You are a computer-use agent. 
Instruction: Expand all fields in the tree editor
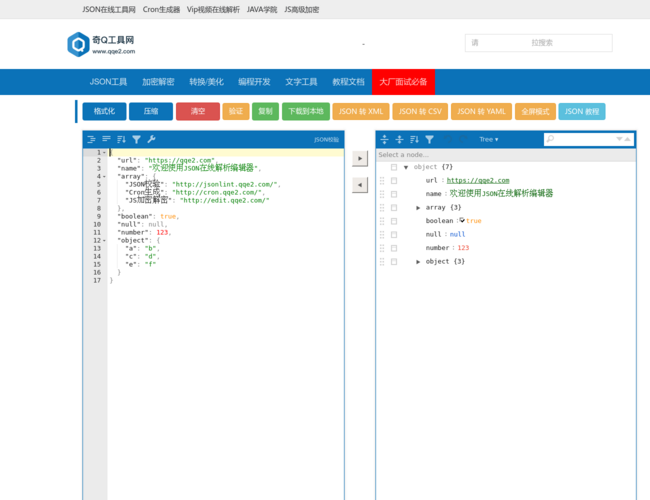pyautogui.click(x=384, y=140)
